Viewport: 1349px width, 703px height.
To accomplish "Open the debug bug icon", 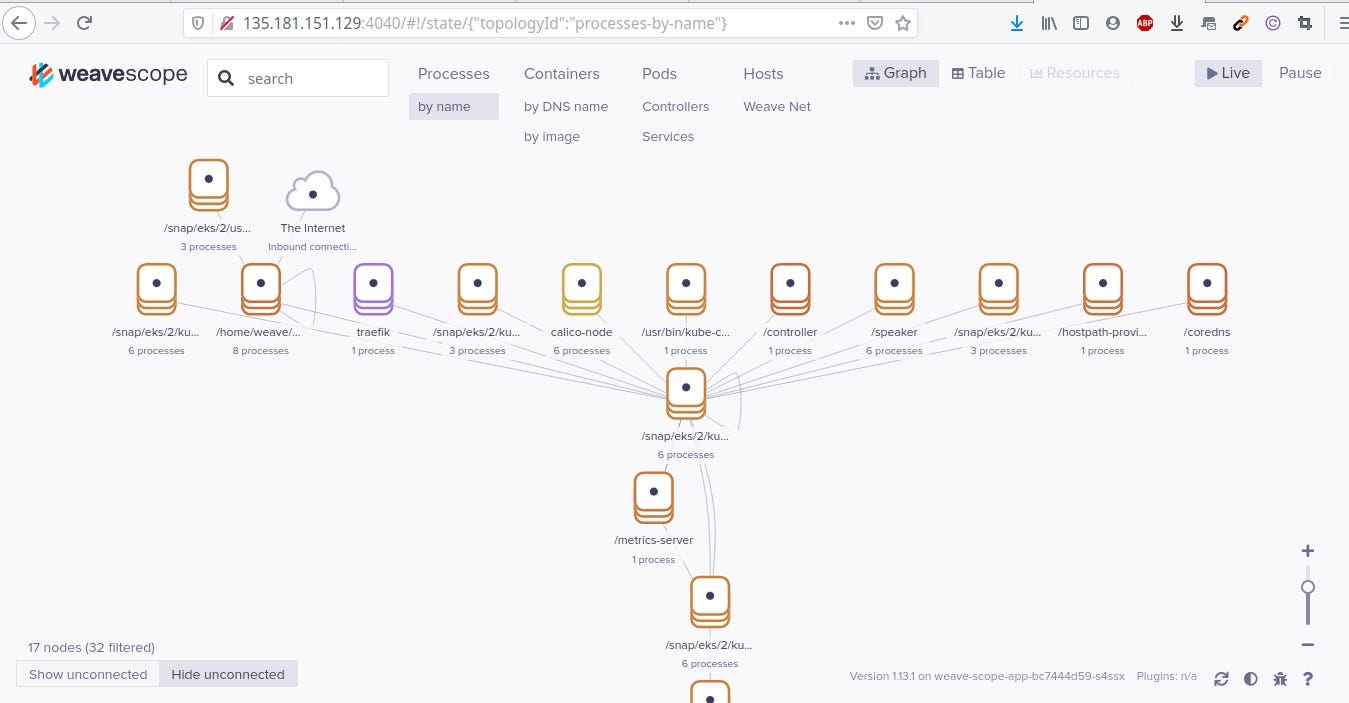I will (x=1280, y=679).
